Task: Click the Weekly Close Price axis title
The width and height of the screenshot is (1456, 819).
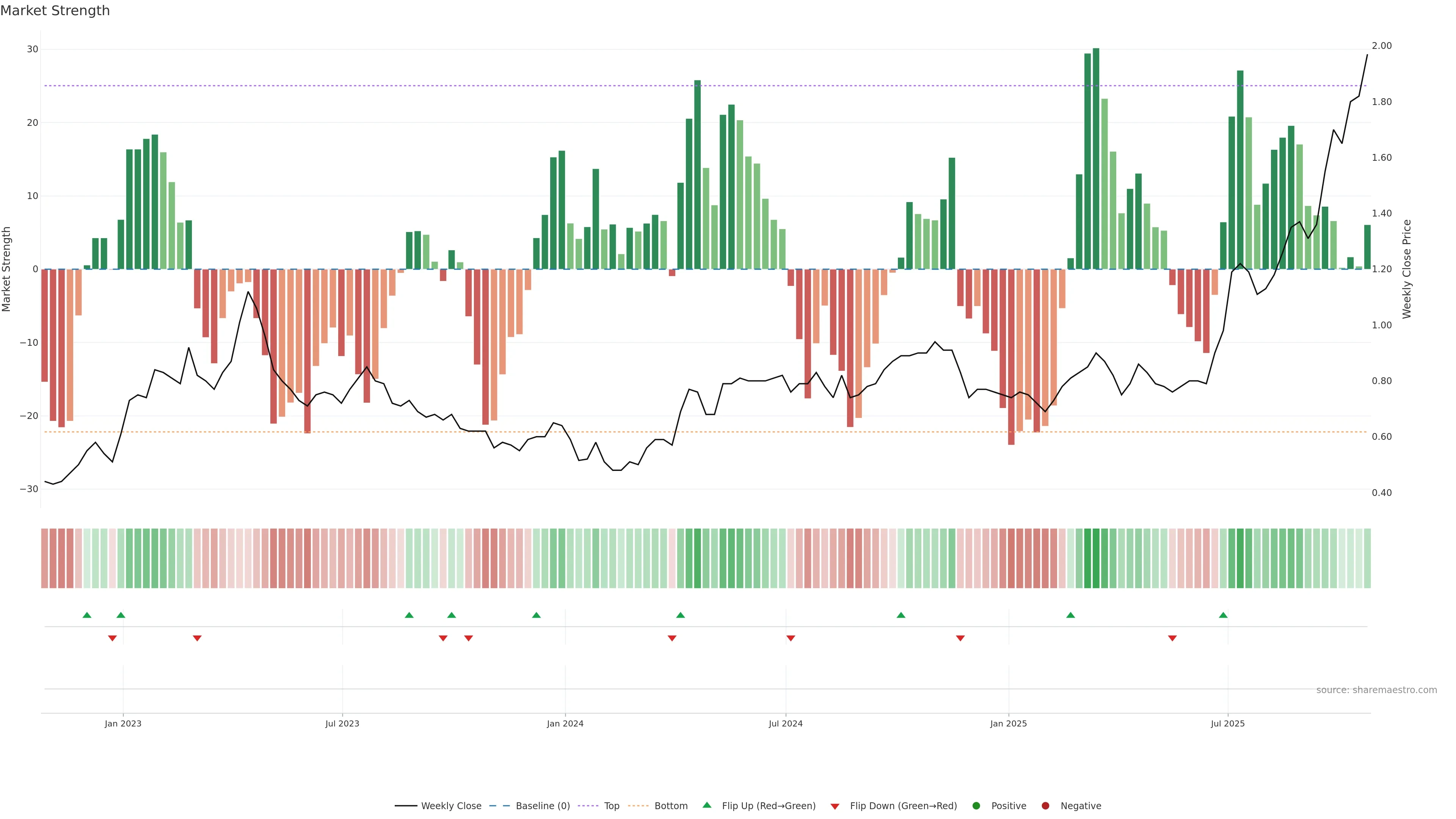Action: (x=1407, y=269)
